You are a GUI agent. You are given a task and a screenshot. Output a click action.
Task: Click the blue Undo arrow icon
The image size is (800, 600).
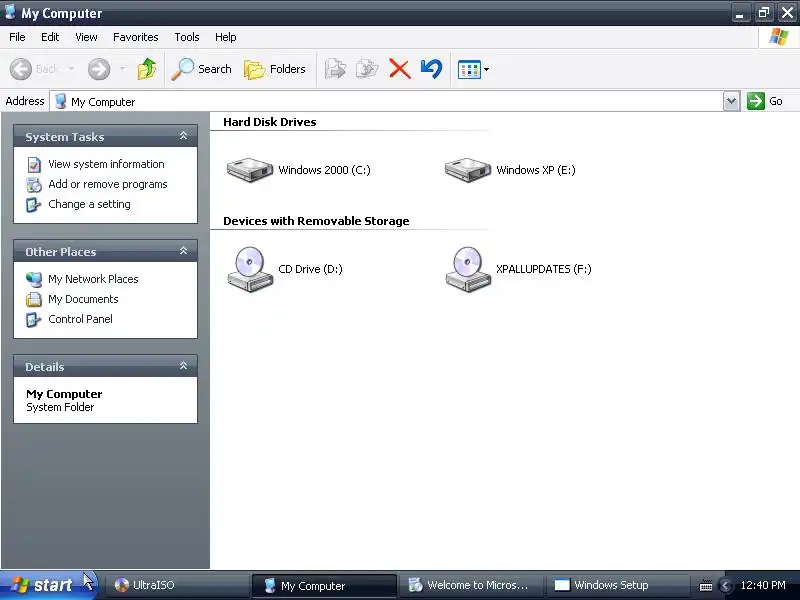coord(431,69)
